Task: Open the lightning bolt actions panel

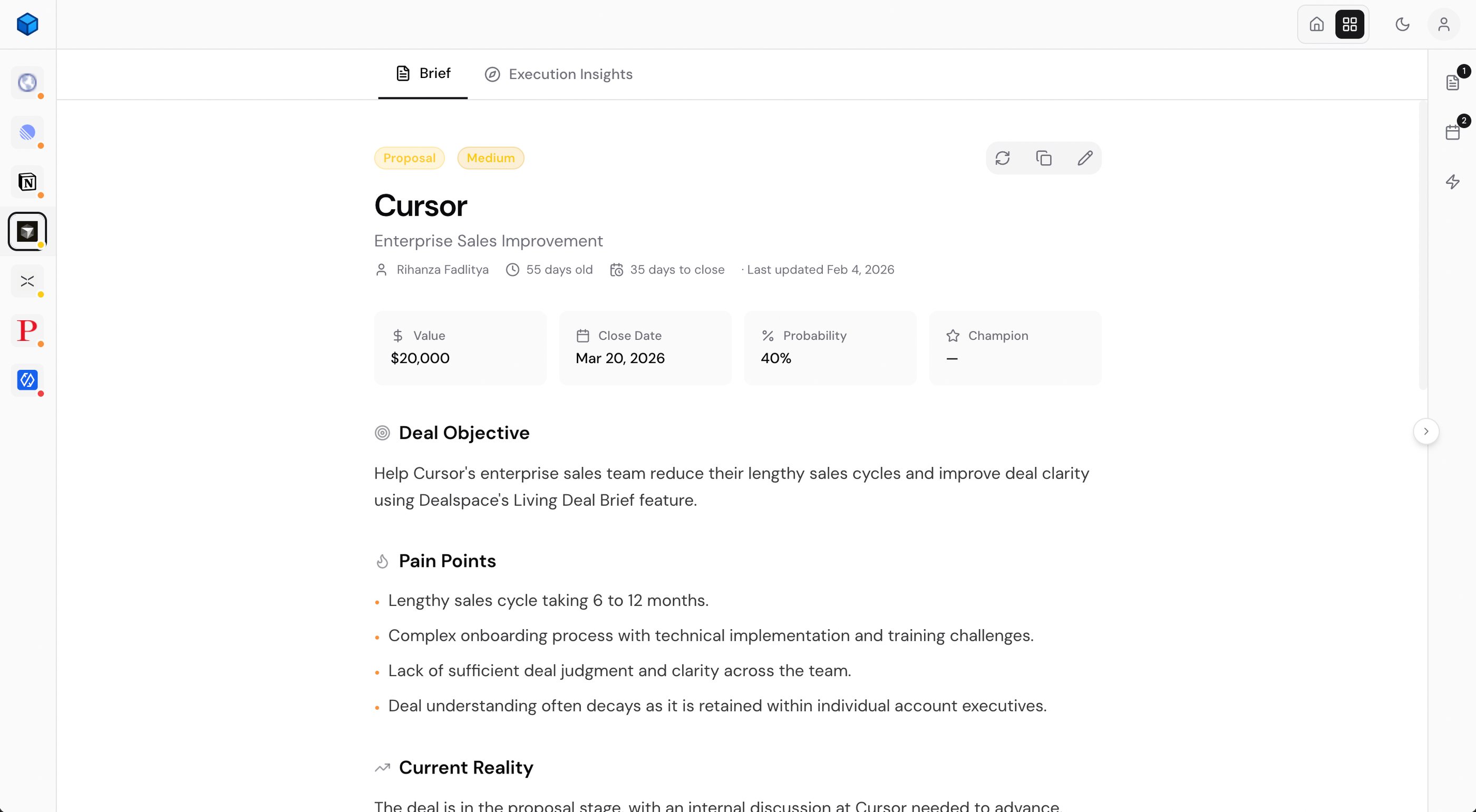Action: click(1452, 182)
